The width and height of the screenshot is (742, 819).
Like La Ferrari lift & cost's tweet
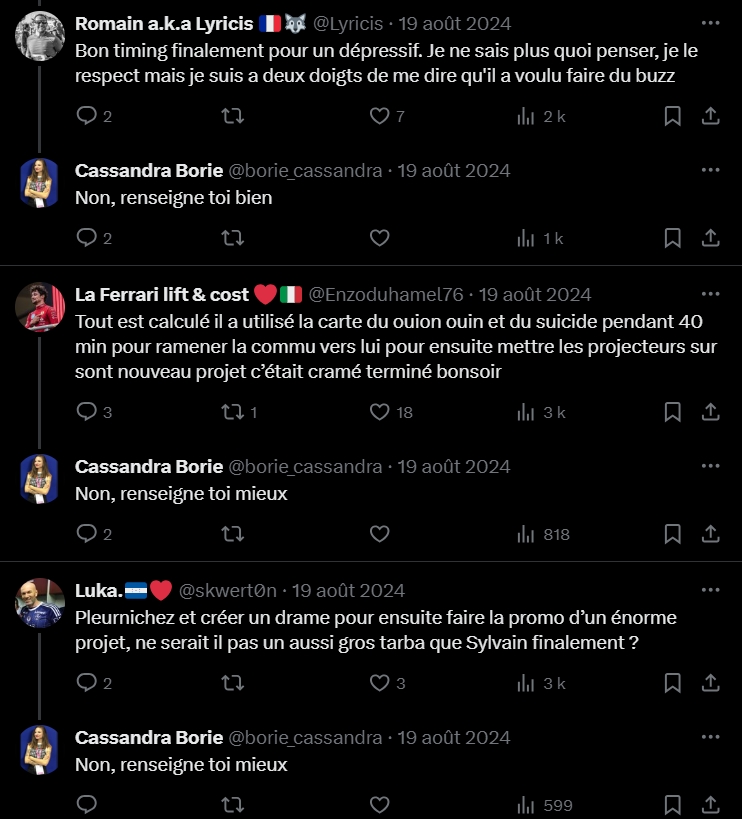point(379,412)
